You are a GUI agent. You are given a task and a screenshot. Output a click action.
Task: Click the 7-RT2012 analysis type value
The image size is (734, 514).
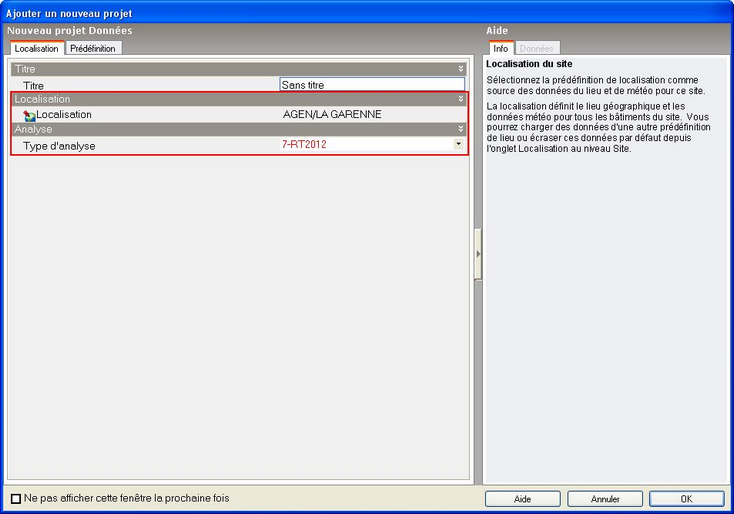click(304, 145)
